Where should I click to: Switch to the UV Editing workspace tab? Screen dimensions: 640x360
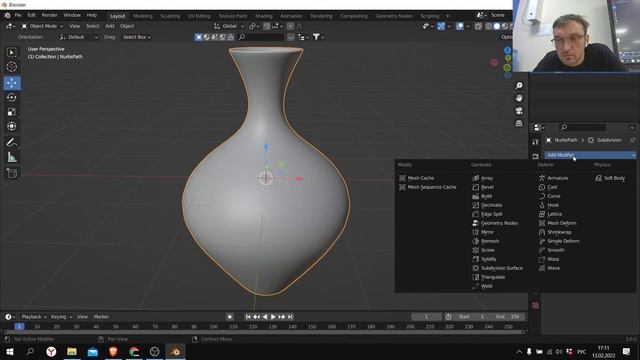tap(199, 16)
